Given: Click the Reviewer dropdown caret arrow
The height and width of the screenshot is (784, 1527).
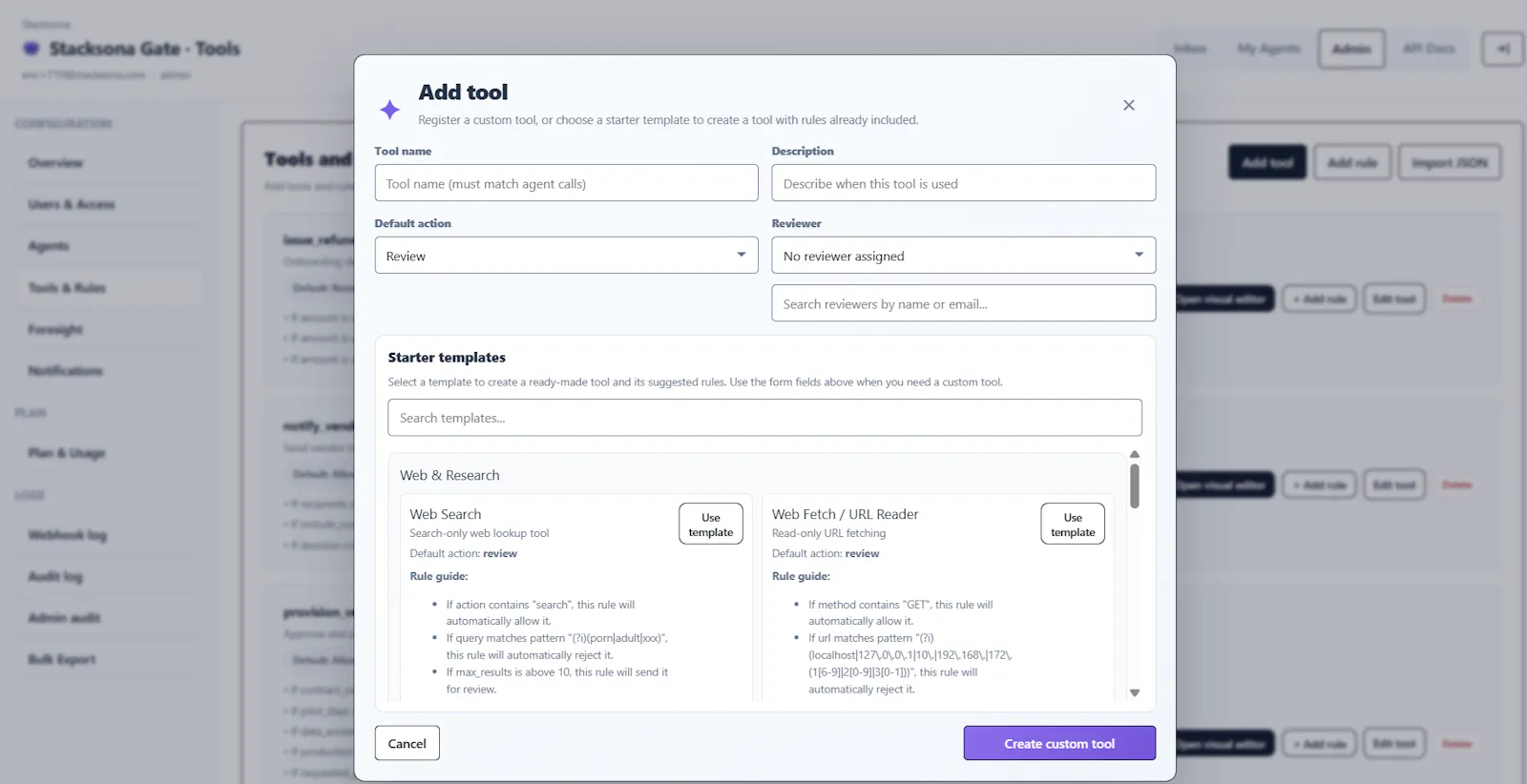Looking at the screenshot, I should click(x=1139, y=255).
